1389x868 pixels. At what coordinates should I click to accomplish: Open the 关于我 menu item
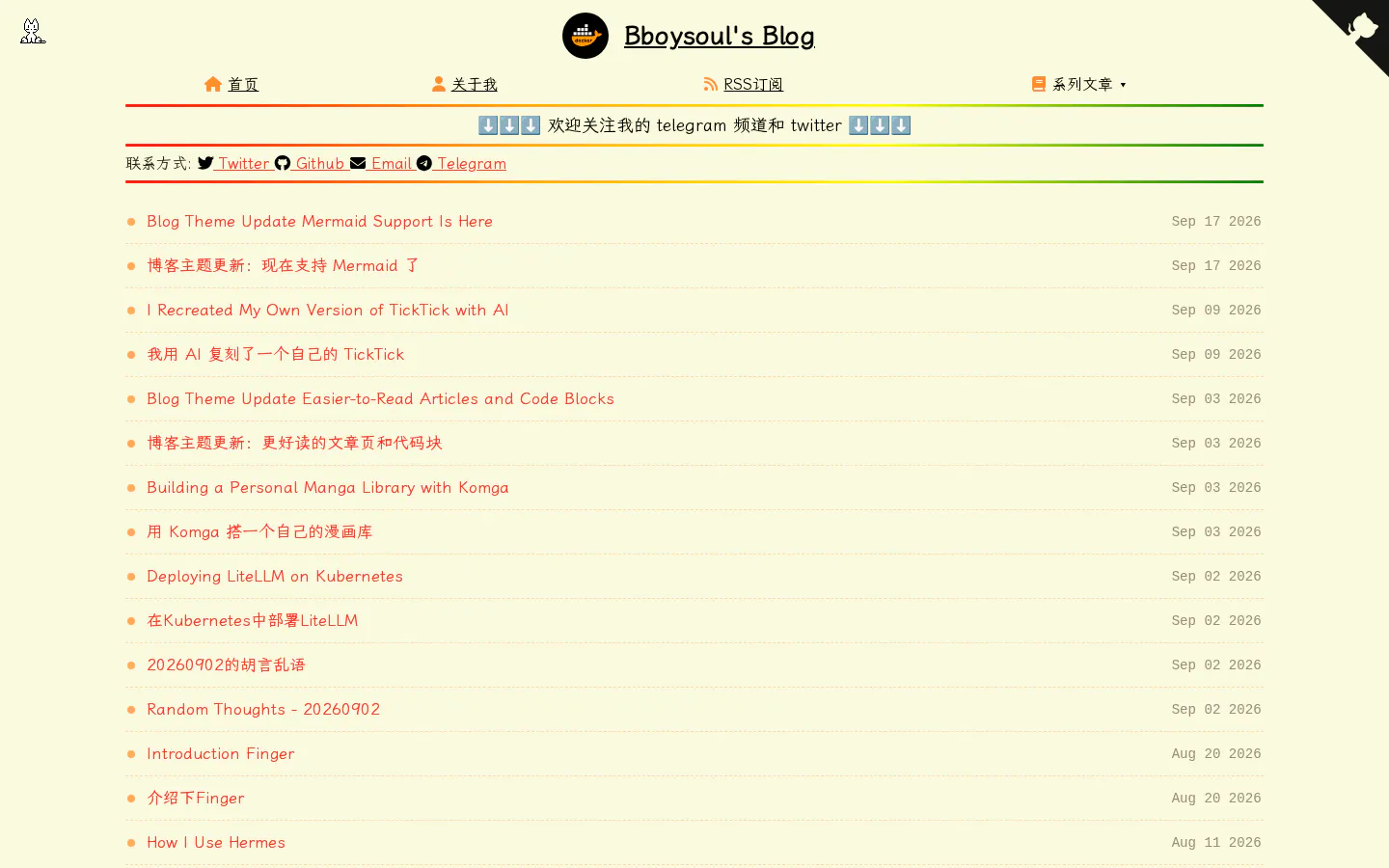pyautogui.click(x=475, y=84)
